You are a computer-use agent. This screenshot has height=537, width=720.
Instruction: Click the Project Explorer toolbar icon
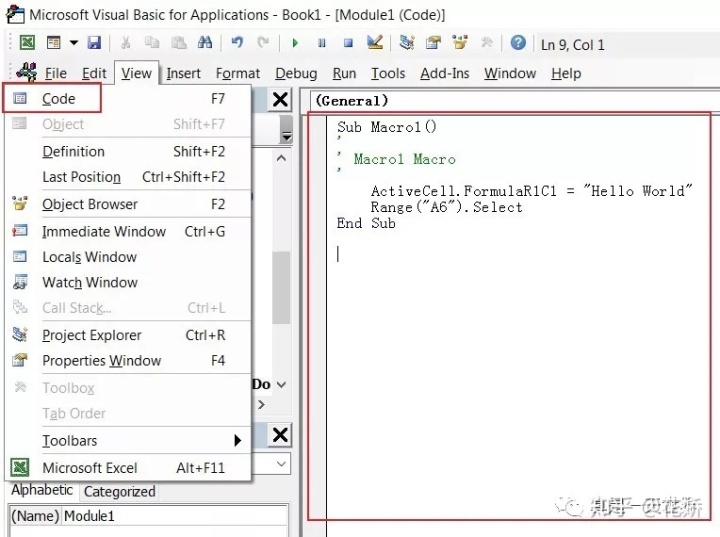(407, 43)
